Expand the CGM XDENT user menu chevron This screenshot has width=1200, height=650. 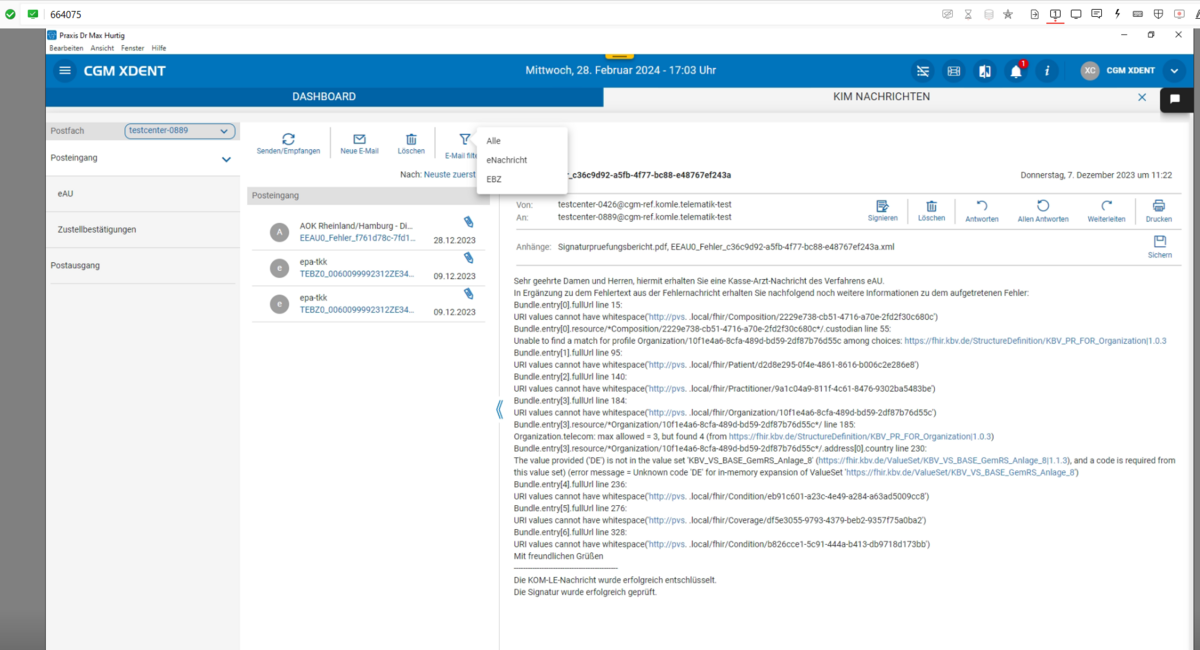point(1174,71)
